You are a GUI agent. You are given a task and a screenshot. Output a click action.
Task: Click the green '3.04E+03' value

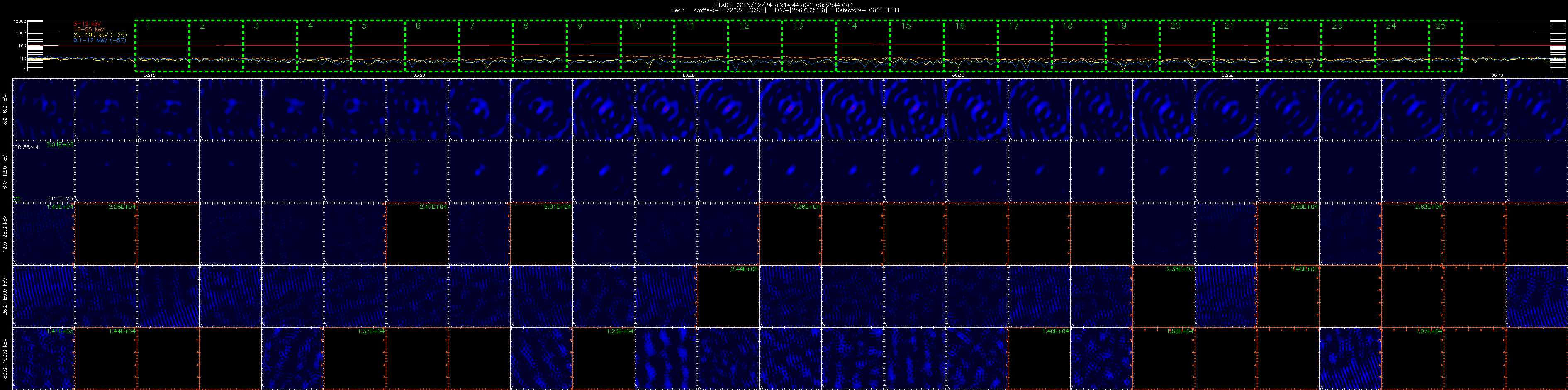coord(60,145)
